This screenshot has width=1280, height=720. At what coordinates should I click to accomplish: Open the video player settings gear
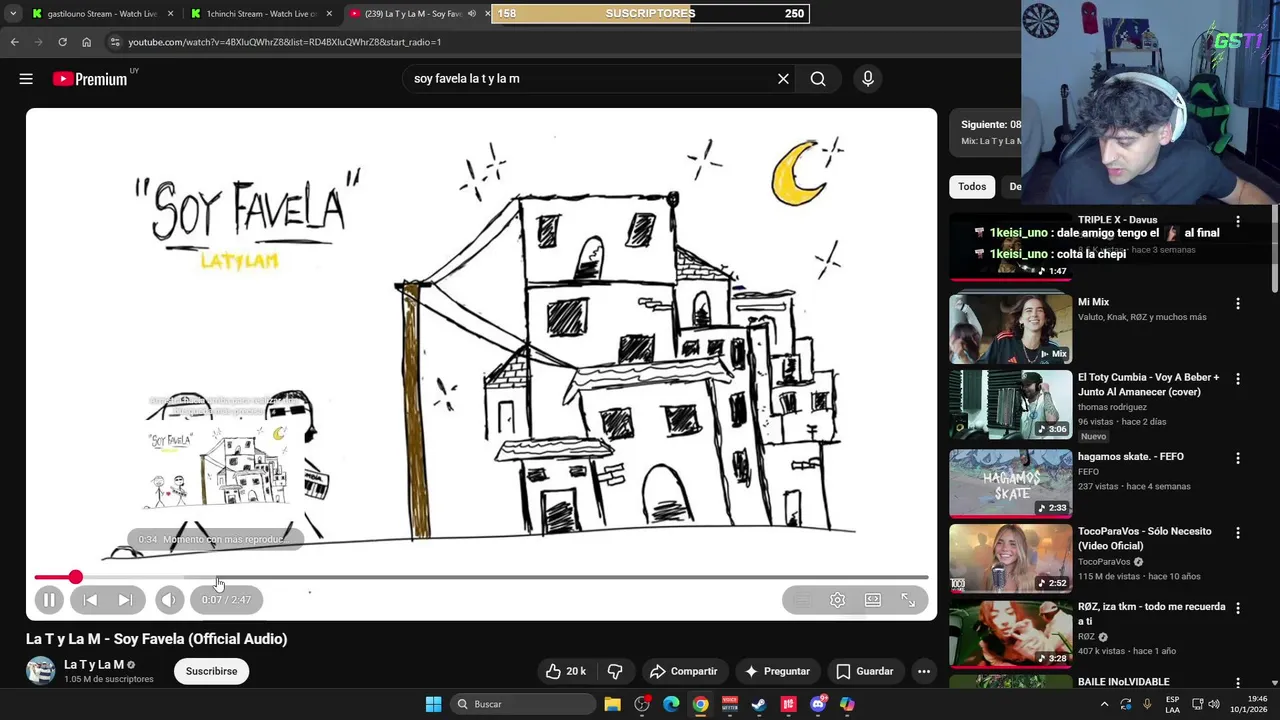(837, 600)
